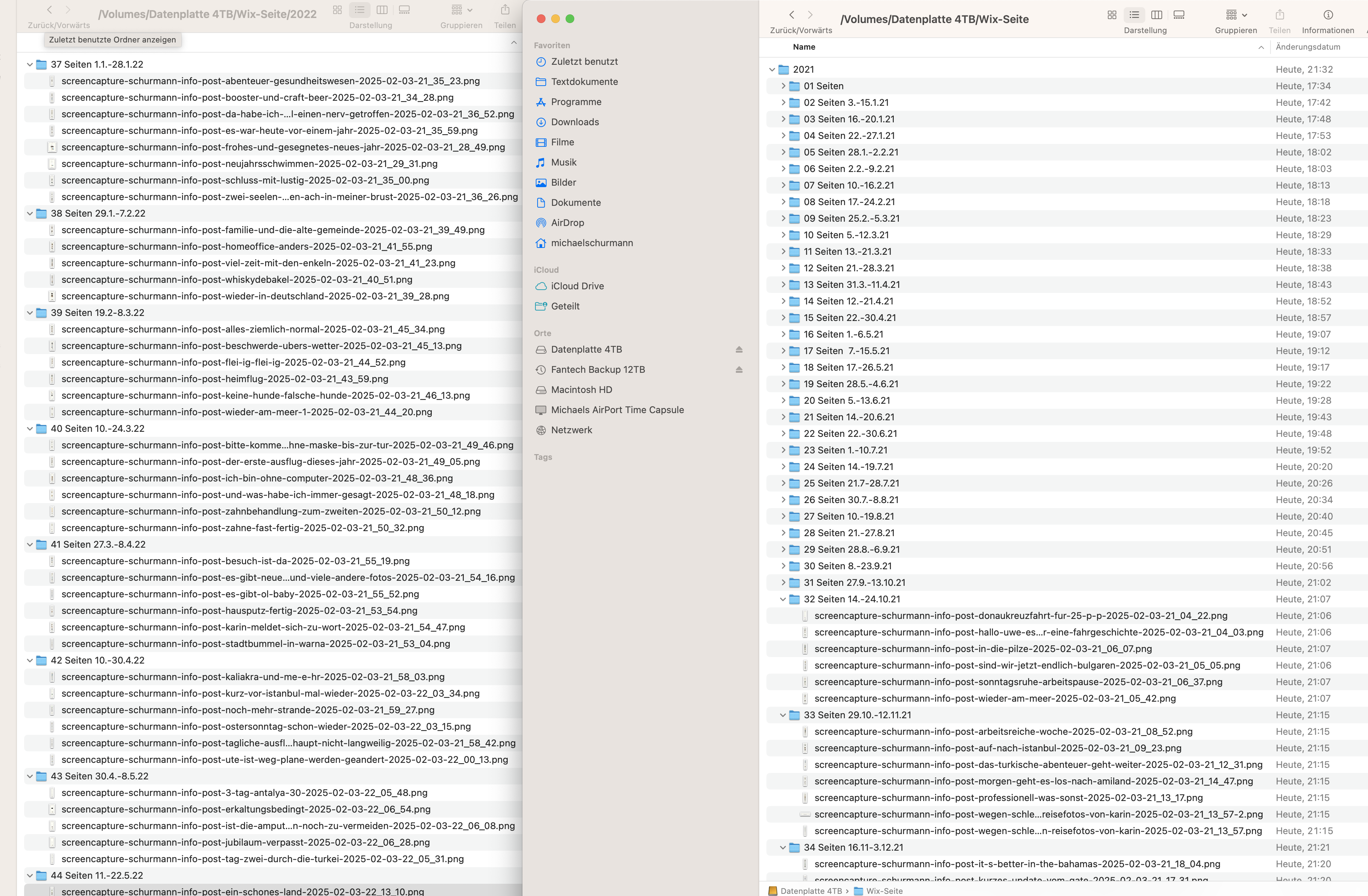The width and height of the screenshot is (1368, 896).
Task: Select gallery view in right window toolbar
Action: pyautogui.click(x=1179, y=15)
